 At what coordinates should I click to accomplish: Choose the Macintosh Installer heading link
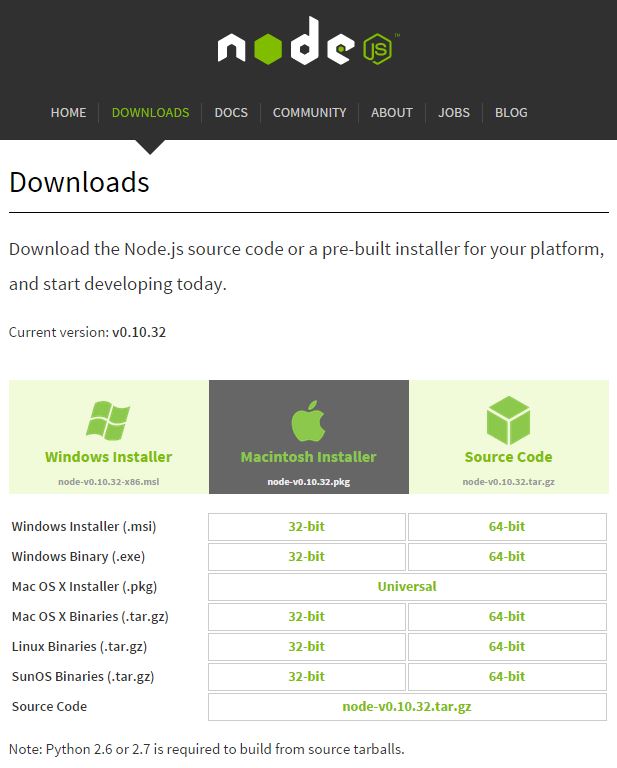click(x=308, y=456)
